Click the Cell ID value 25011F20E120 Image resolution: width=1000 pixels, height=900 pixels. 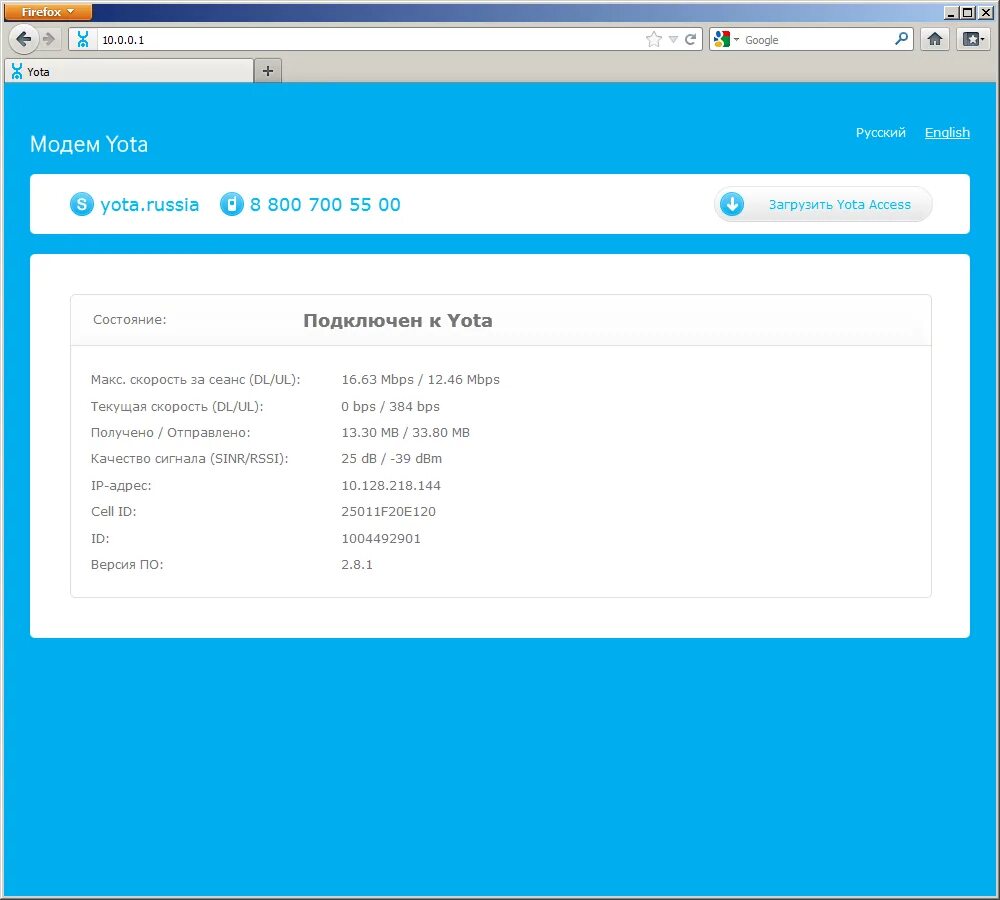[388, 512]
